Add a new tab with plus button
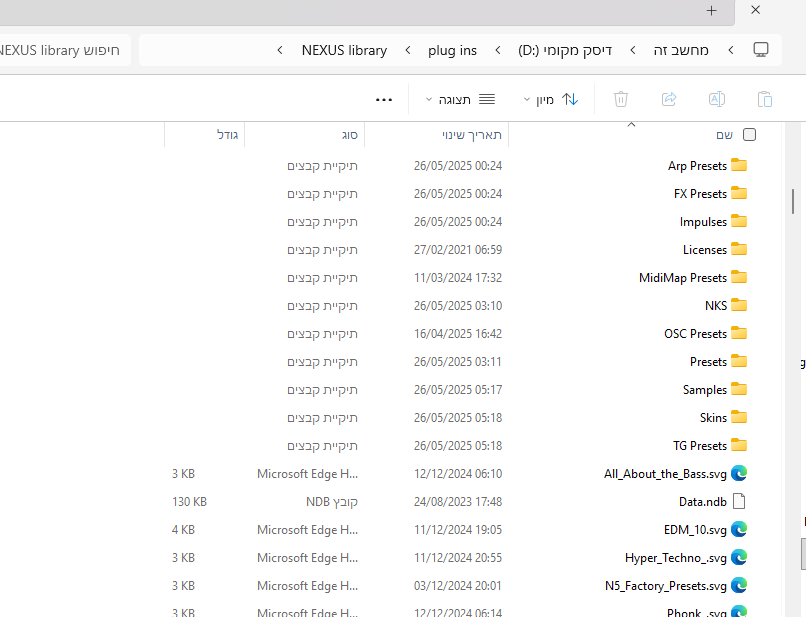 (x=711, y=11)
